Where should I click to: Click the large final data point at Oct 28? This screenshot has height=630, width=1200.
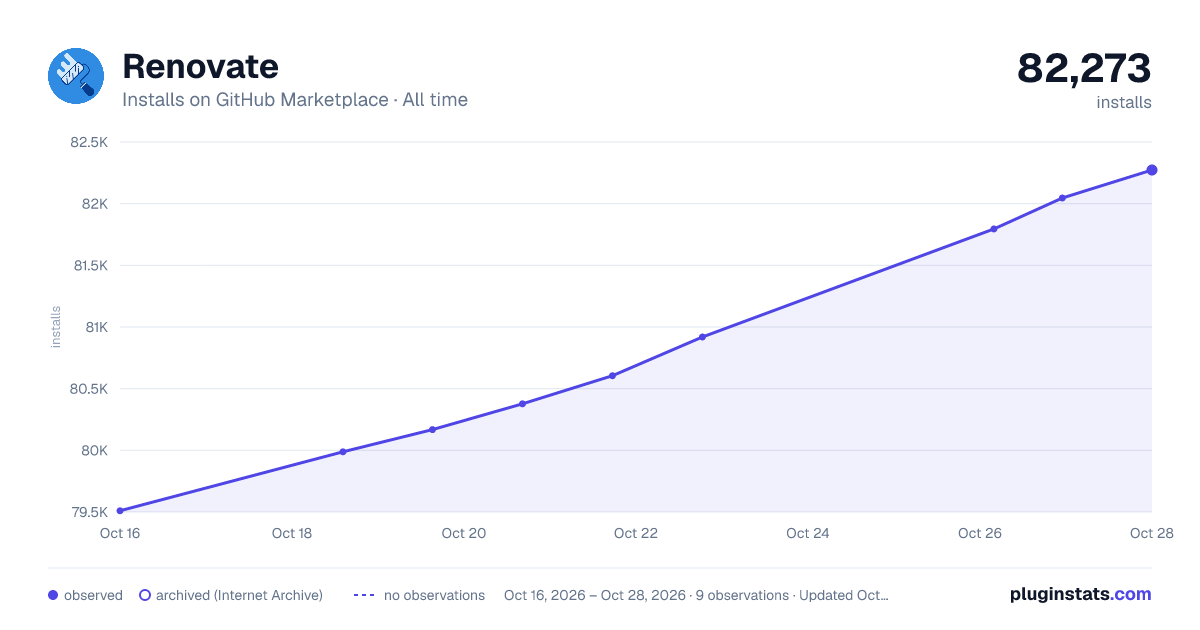point(1152,170)
